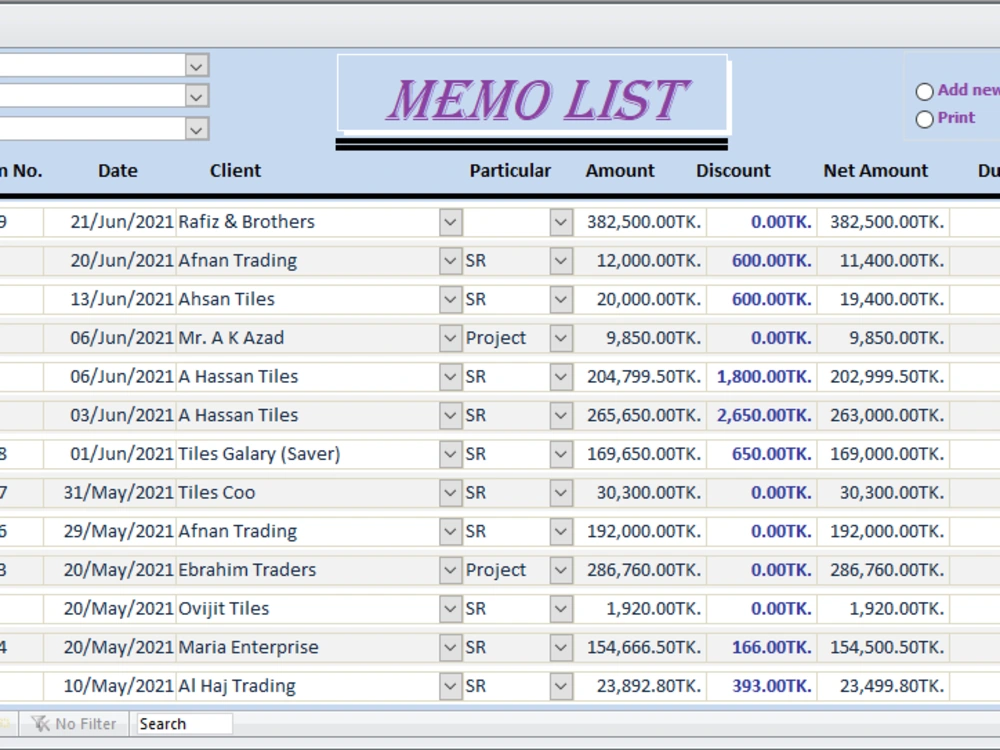The height and width of the screenshot is (750, 1000).
Task: Expand client dropdown for Tiles Galary (Saver)
Action: click(x=450, y=454)
